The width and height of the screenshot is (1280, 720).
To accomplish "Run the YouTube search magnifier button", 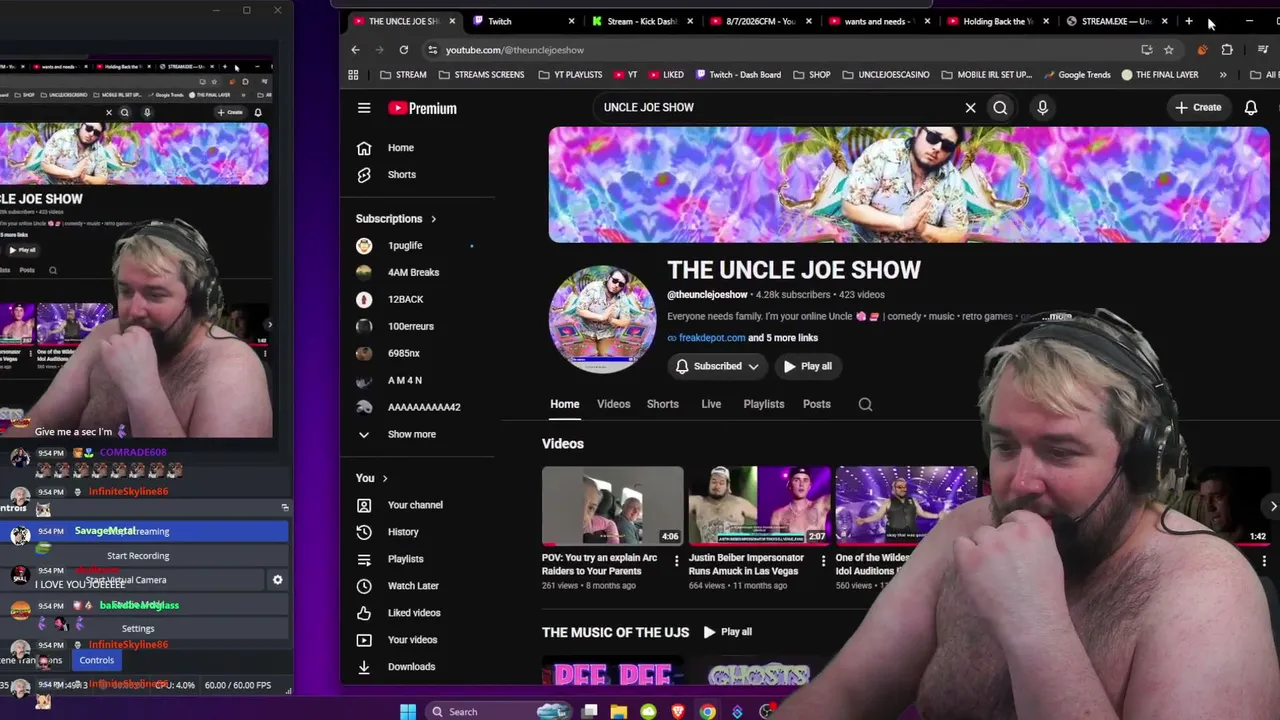I will point(1000,108).
